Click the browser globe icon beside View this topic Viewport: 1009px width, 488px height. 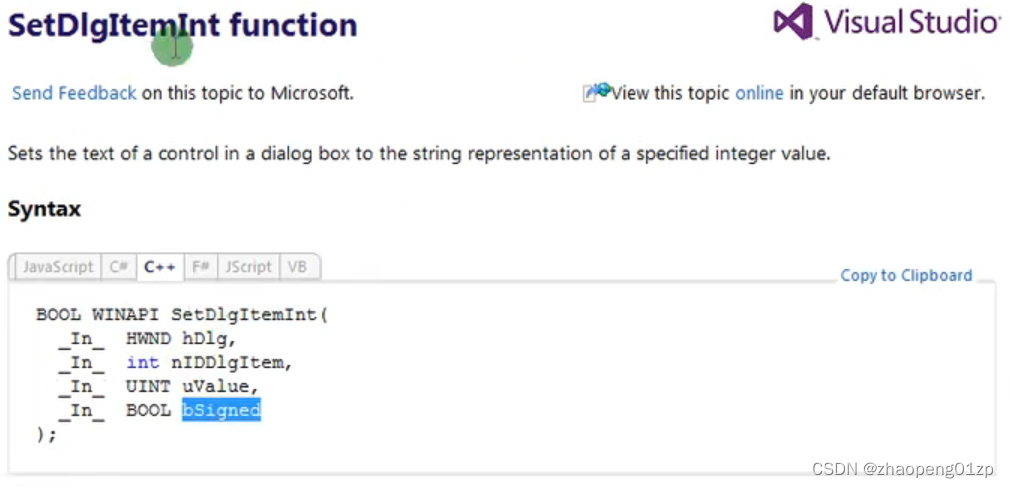point(597,92)
